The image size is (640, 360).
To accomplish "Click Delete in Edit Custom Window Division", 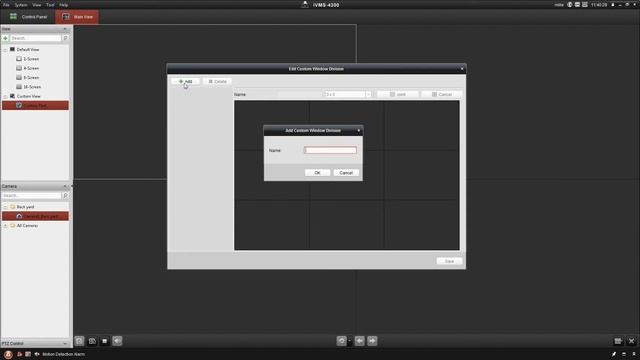I will pyautogui.click(x=217, y=81).
